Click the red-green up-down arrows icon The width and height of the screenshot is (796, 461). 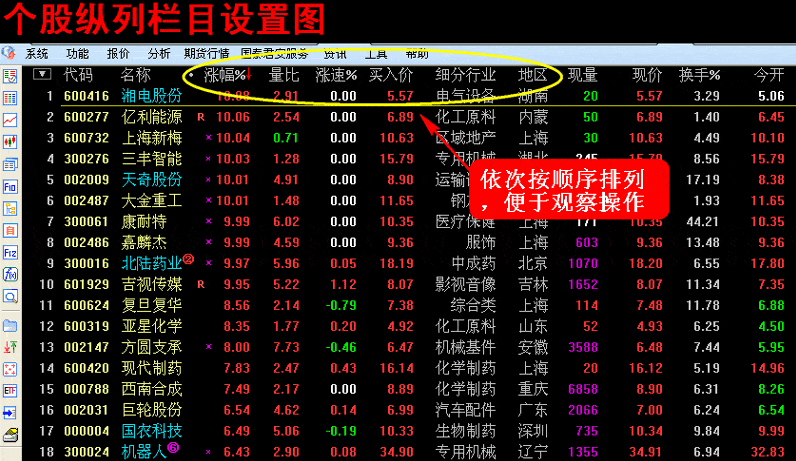[x=10, y=347]
